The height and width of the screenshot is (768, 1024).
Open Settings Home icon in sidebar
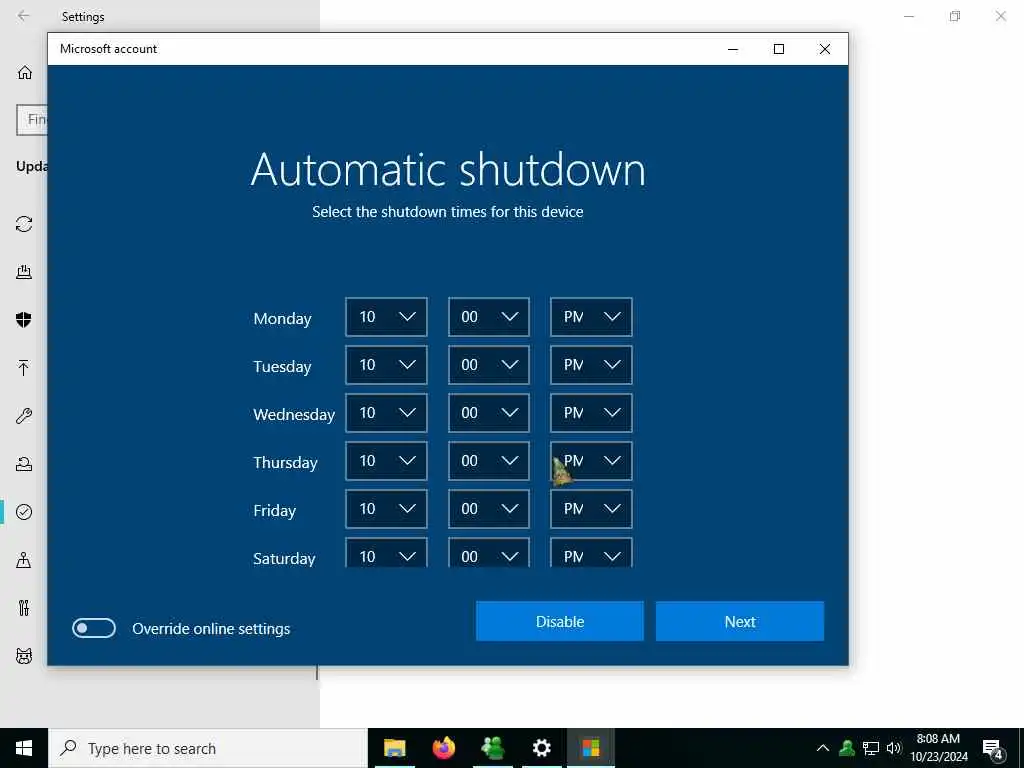(x=24, y=72)
